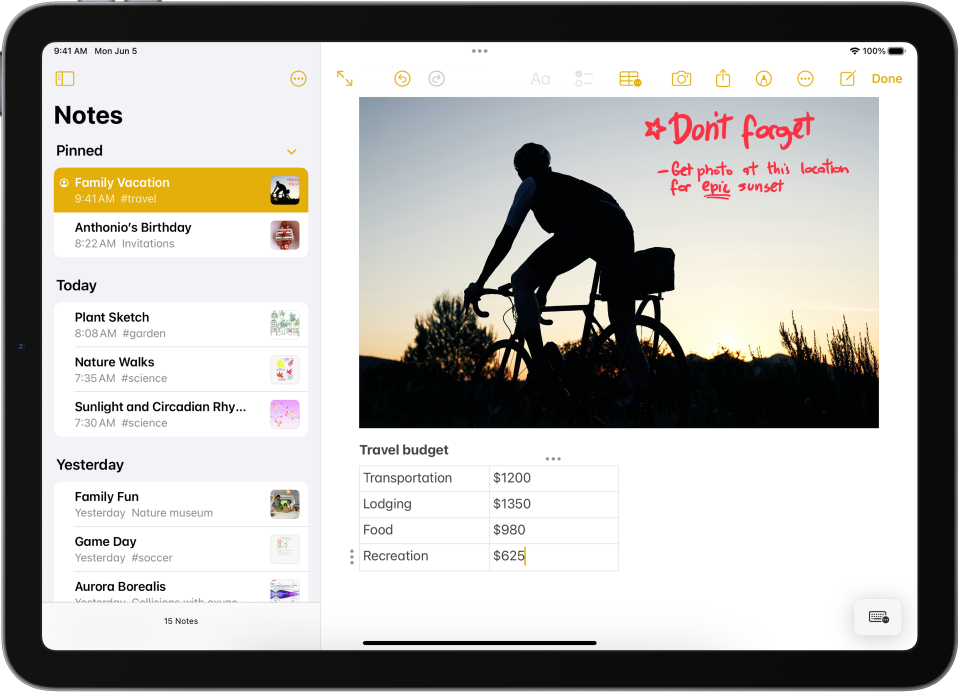
Task: Tap Done to finish editing
Action: 887,79
